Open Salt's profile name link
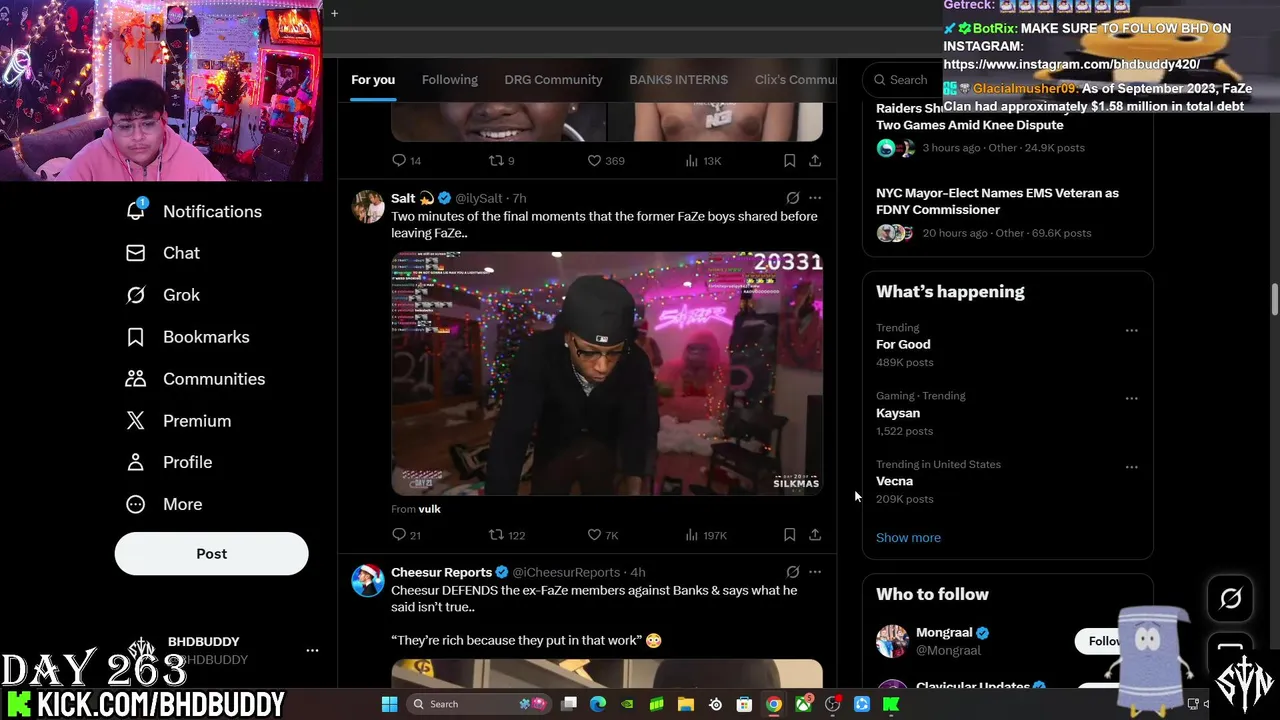Screen dimensions: 1280x720 (x=403, y=198)
